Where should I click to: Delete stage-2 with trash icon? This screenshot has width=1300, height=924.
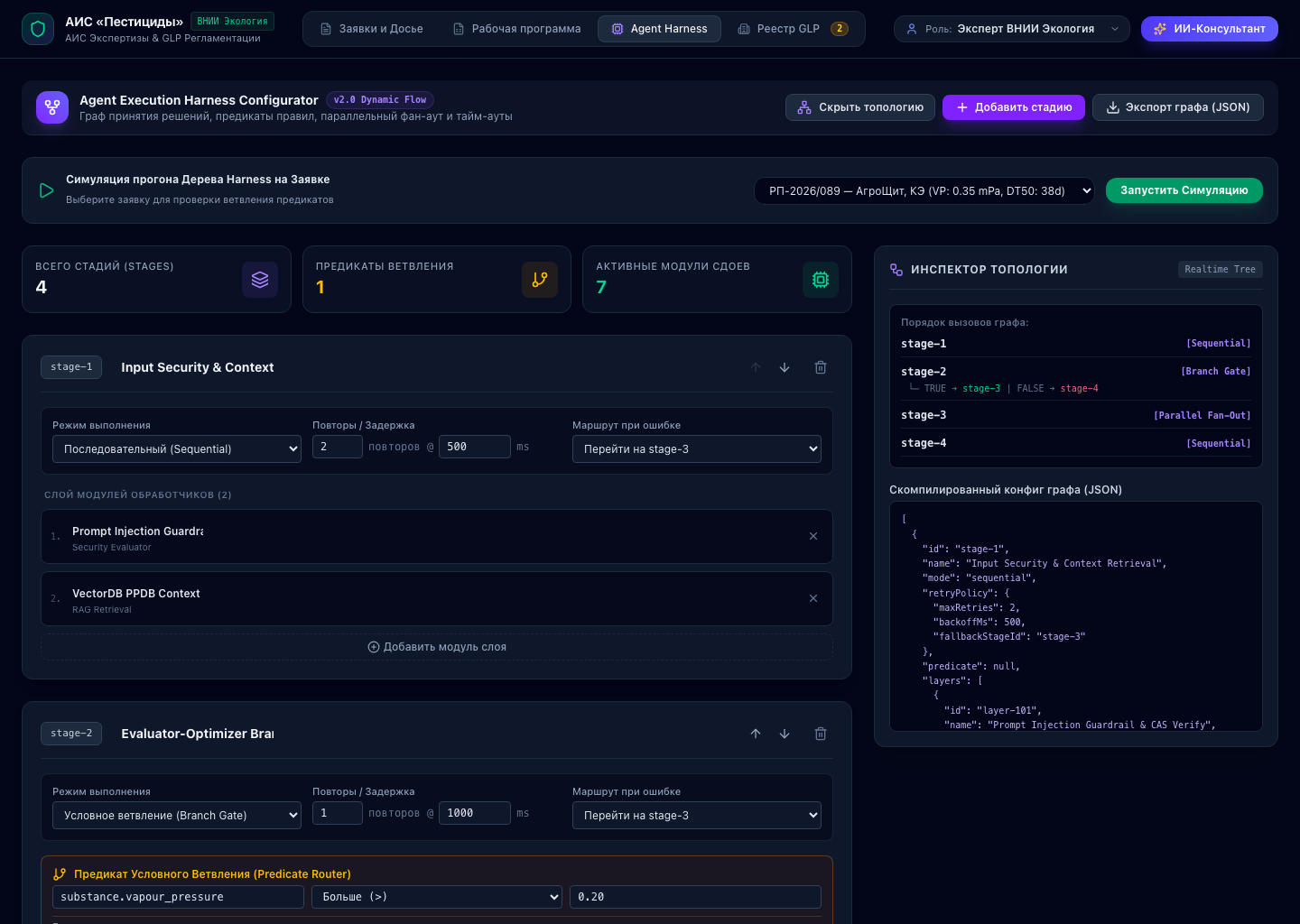pyautogui.click(x=821, y=734)
